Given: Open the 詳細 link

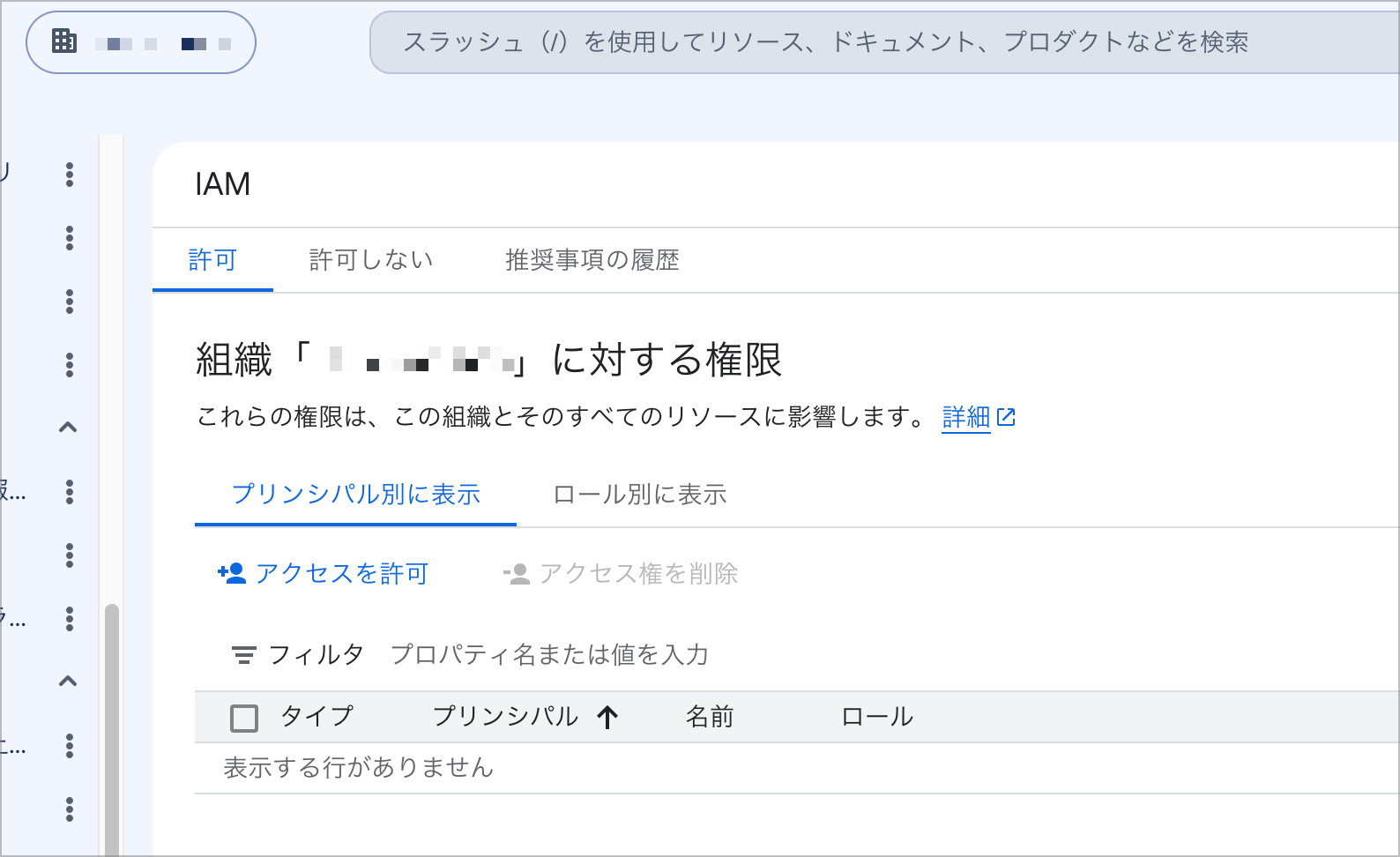Looking at the screenshot, I should coord(966,417).
